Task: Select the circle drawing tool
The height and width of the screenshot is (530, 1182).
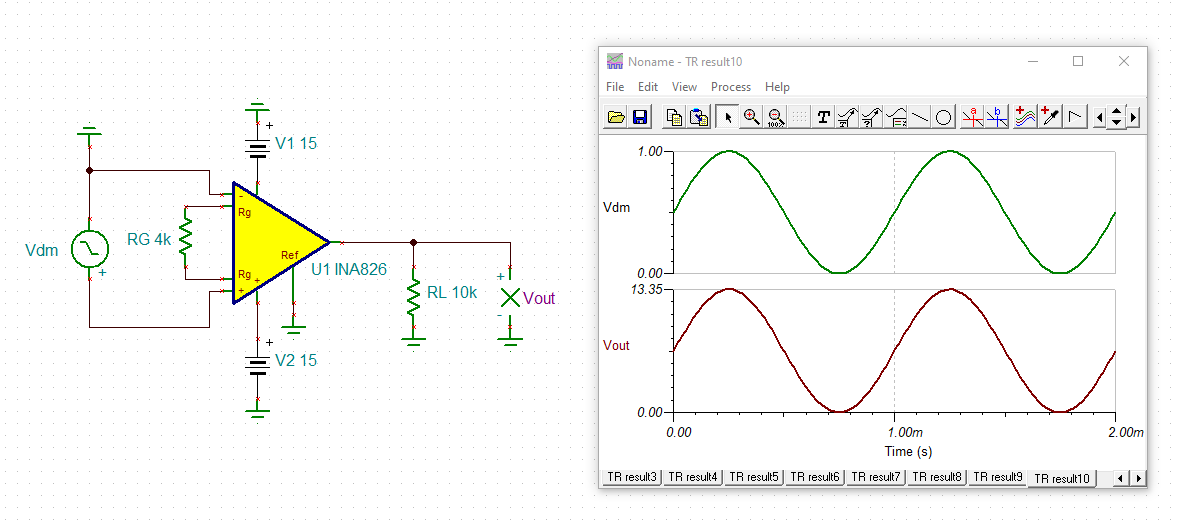Action: (x=944, y=117)
